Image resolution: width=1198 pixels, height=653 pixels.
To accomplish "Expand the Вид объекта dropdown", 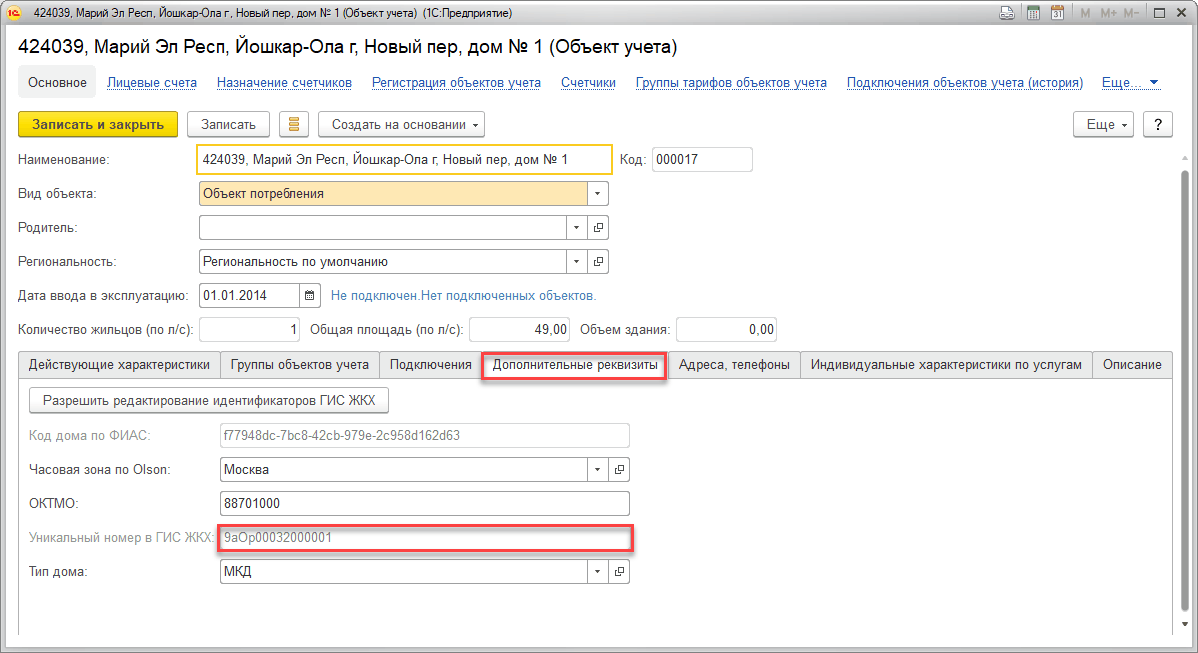I will pyautogui.click(x=597, y=194).
